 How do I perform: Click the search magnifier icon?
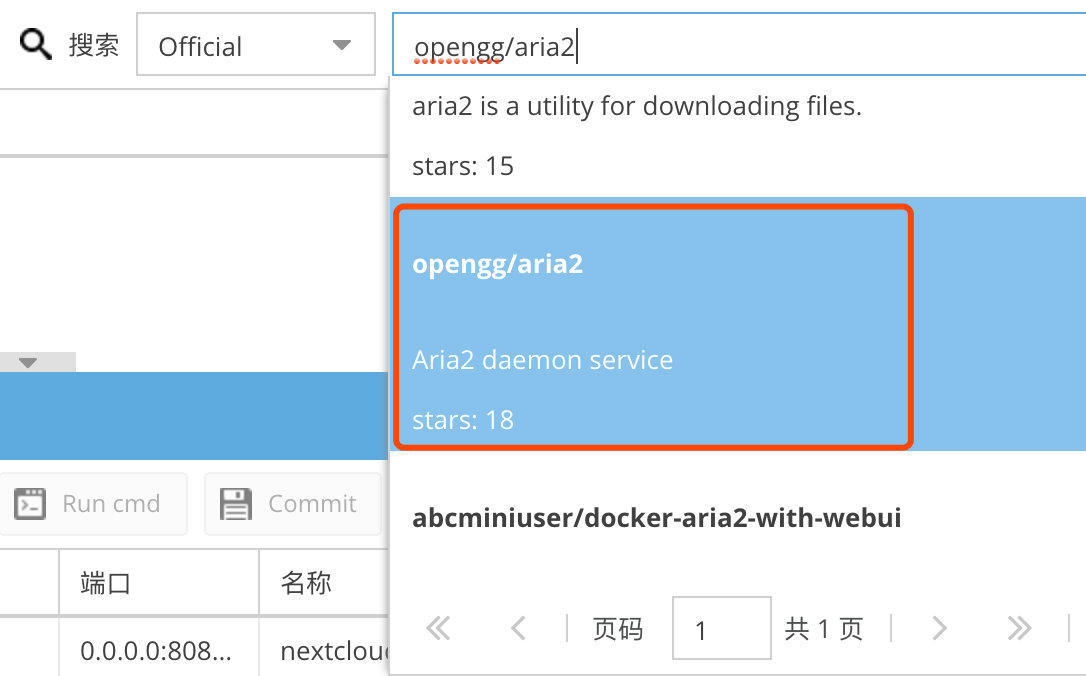[x=35, y=44]
